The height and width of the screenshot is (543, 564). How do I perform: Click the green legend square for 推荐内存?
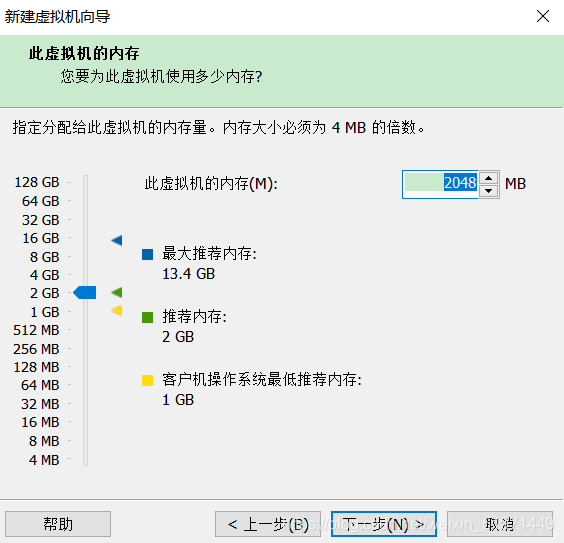point(147,317)
